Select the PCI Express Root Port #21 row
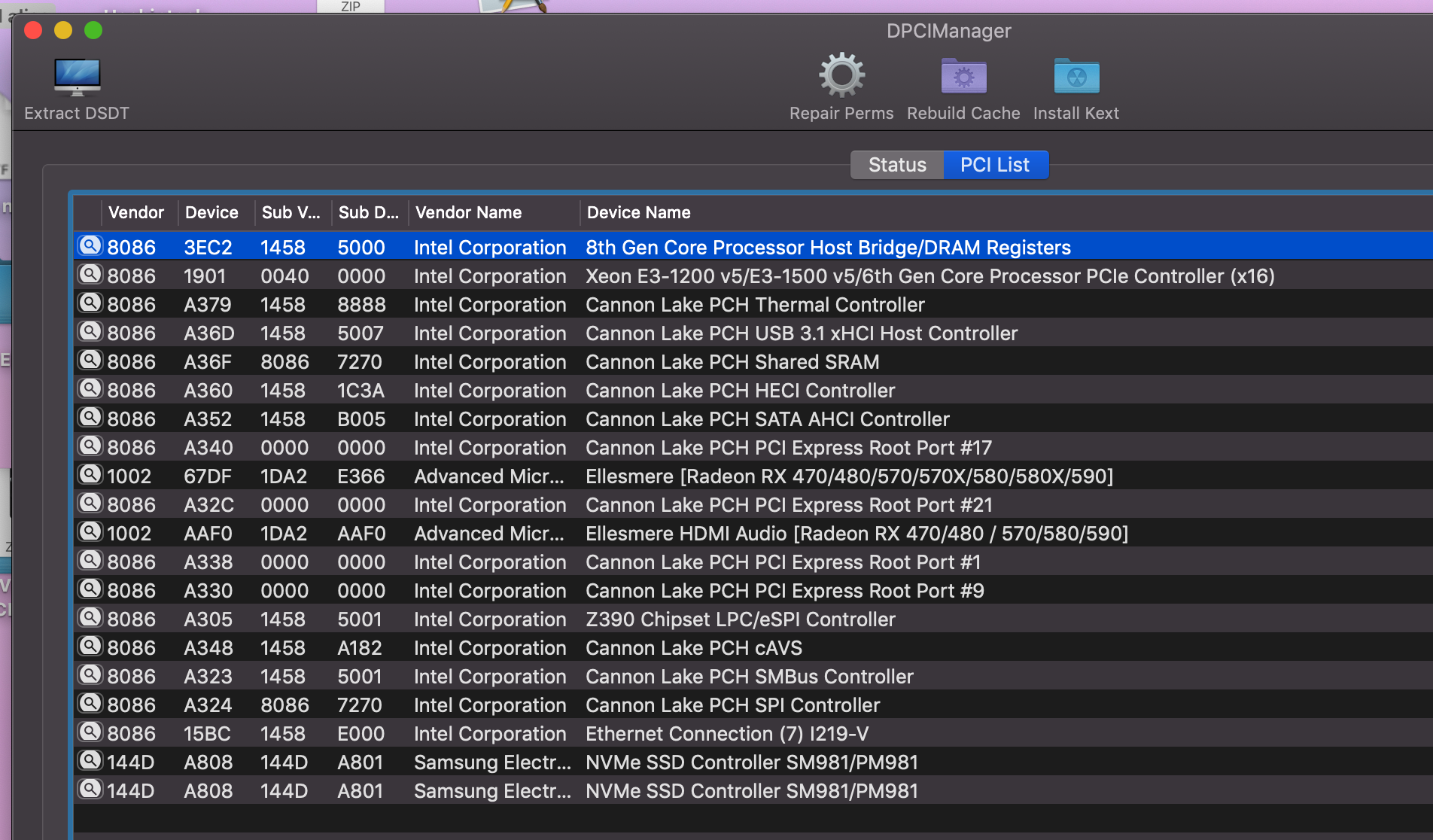 tap(753, 504)
